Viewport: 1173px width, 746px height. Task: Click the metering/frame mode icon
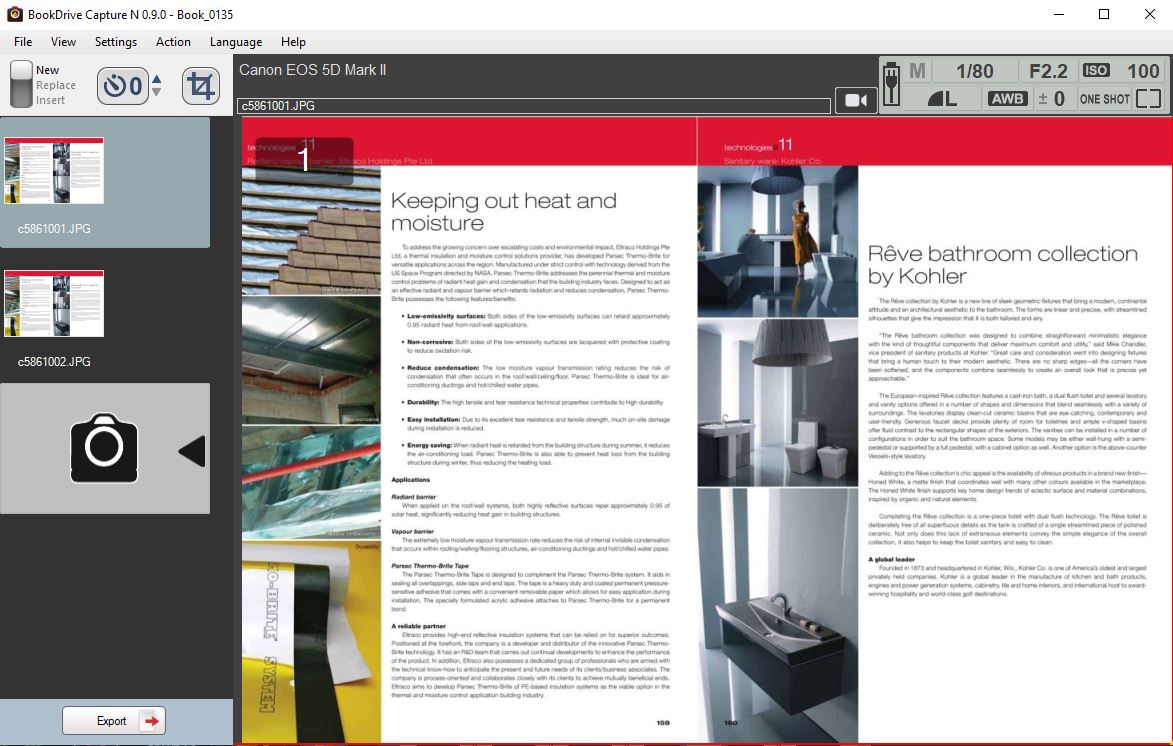[x=1148, y=98]
